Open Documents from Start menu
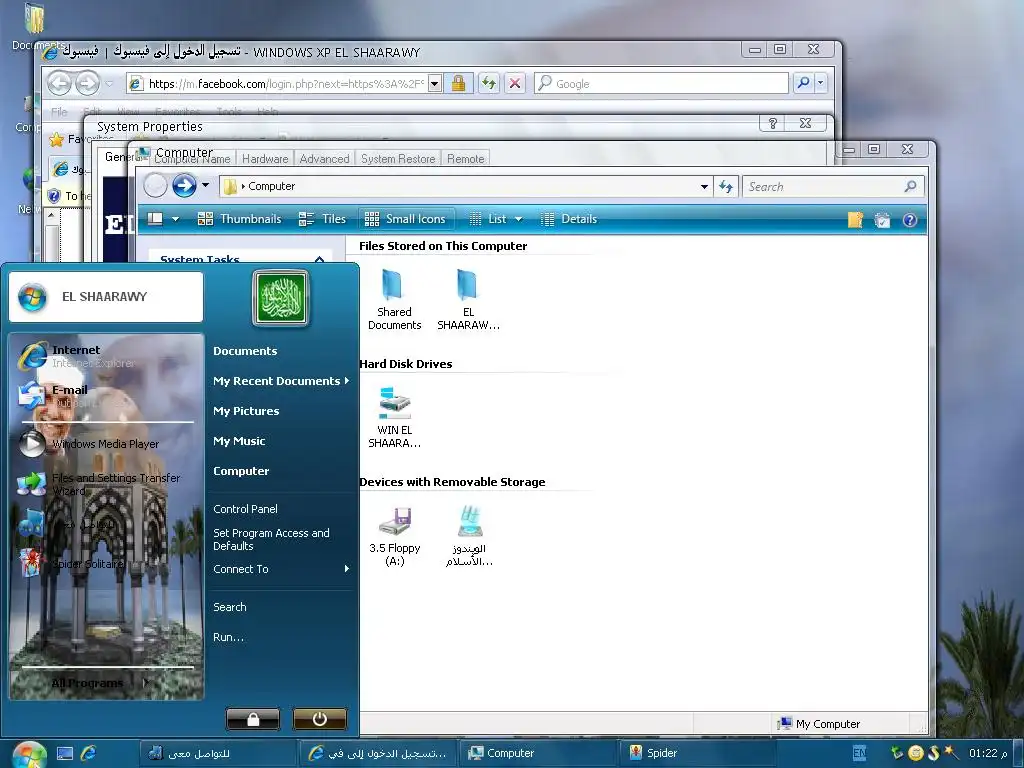 click(x=245, y=351)
